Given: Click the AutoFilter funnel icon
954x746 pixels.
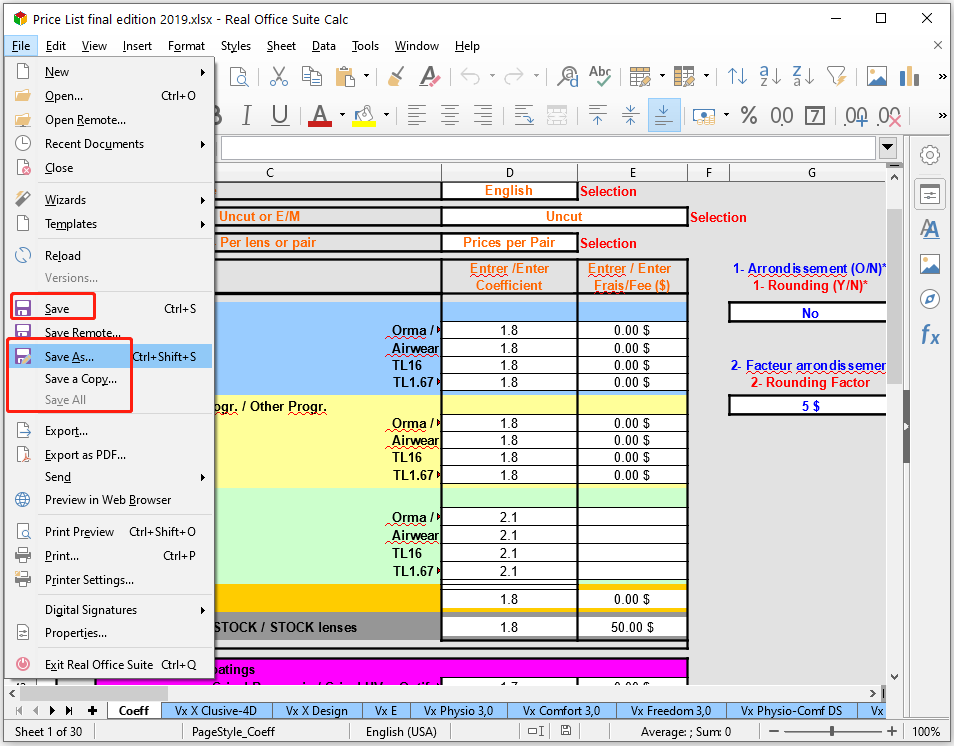Looking at the screenshot, I should 836,77.
